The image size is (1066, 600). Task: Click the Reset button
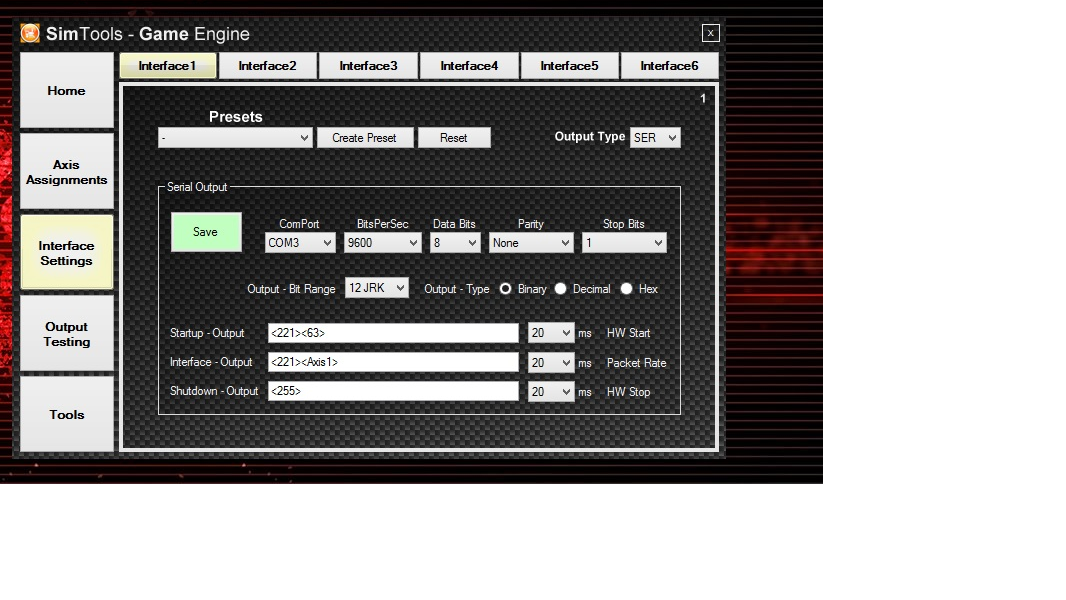click(x=454, y=138)
